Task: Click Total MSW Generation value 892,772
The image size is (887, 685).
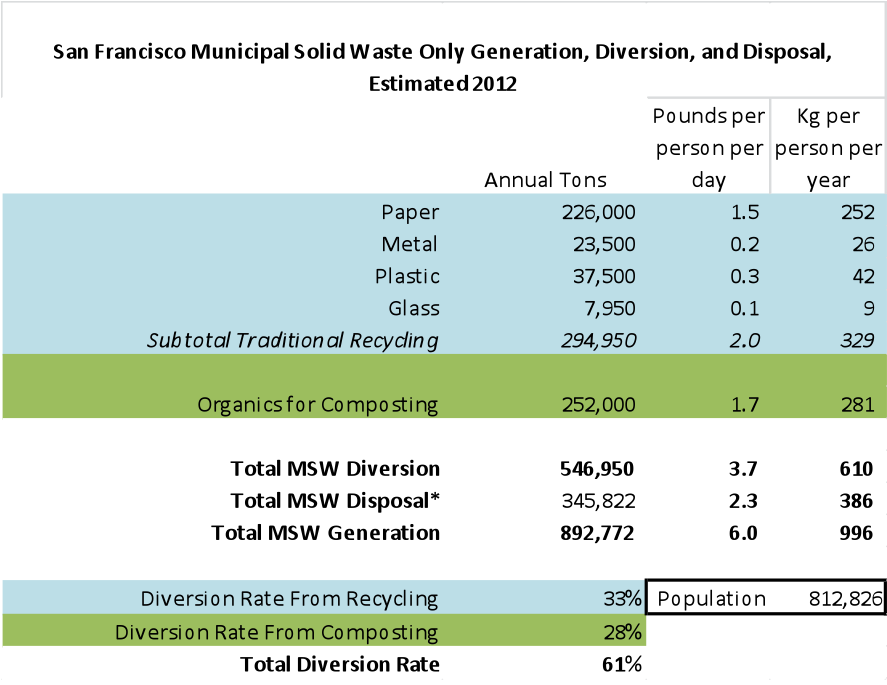Action: 596,533
